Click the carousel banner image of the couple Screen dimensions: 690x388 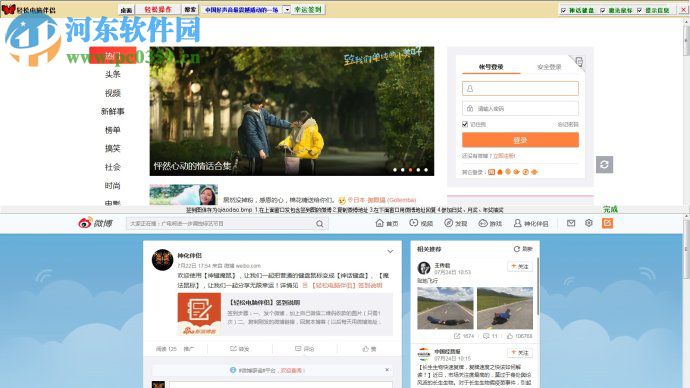point(292,111)
